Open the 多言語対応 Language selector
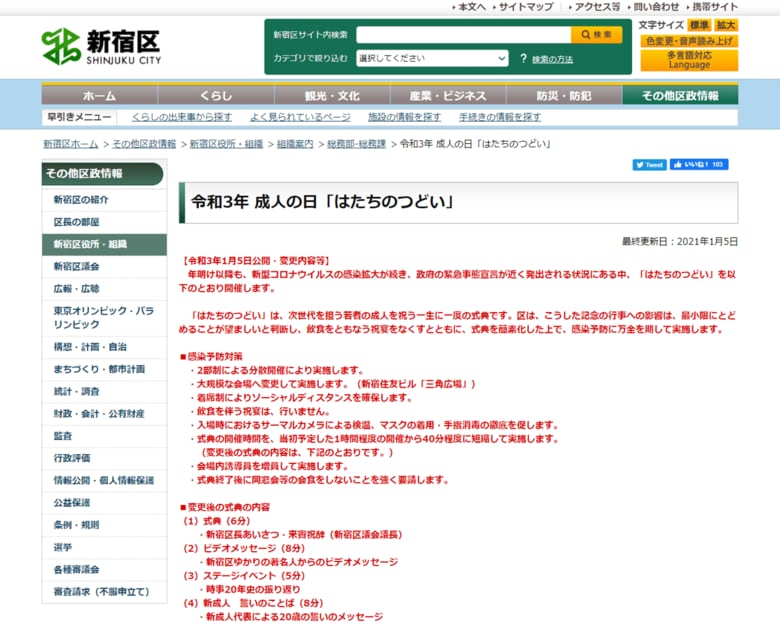780x629 pixels. [689, 60]
